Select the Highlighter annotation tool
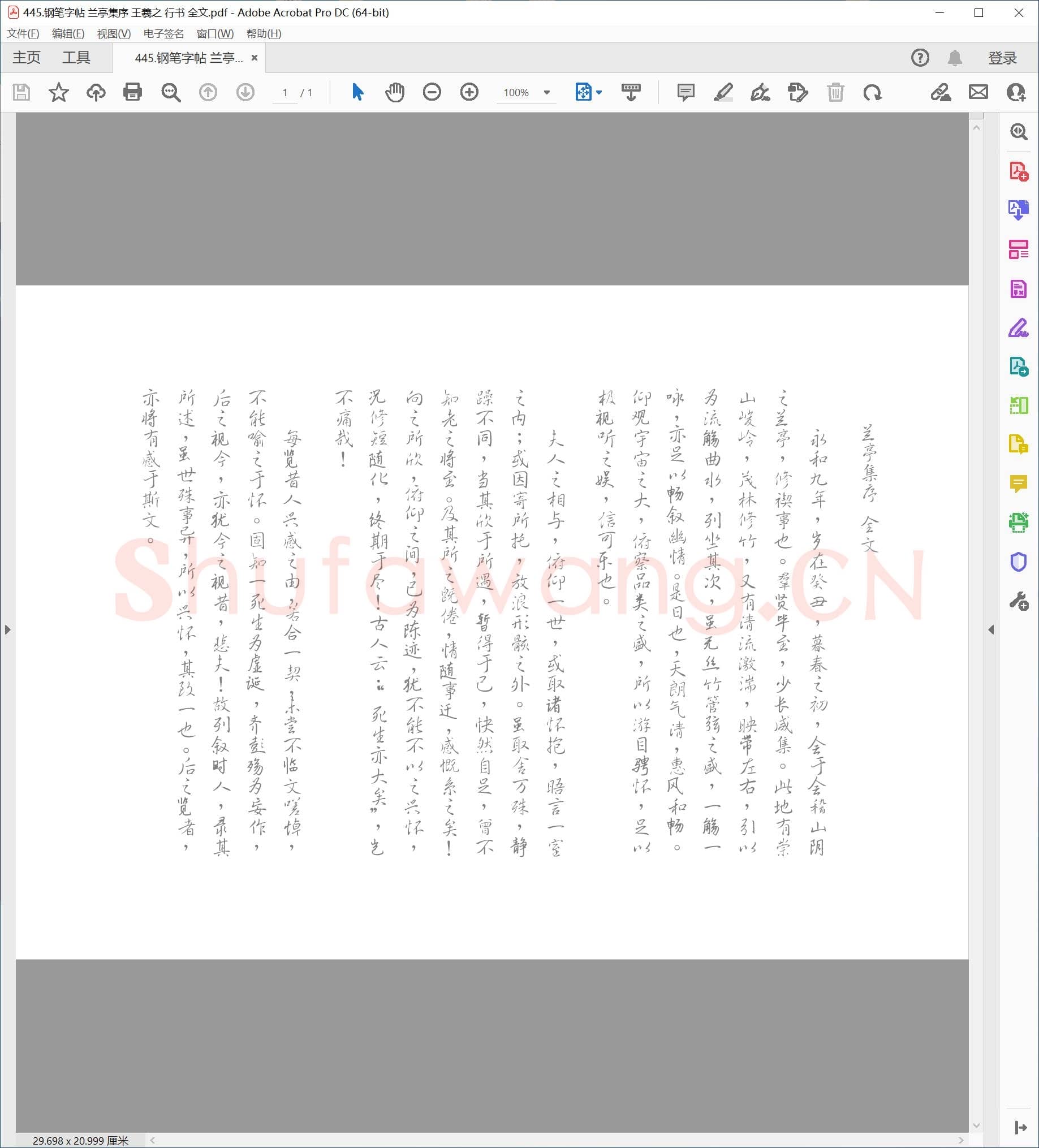Viewport: 1039px width, 1148px height. (724, 92)
